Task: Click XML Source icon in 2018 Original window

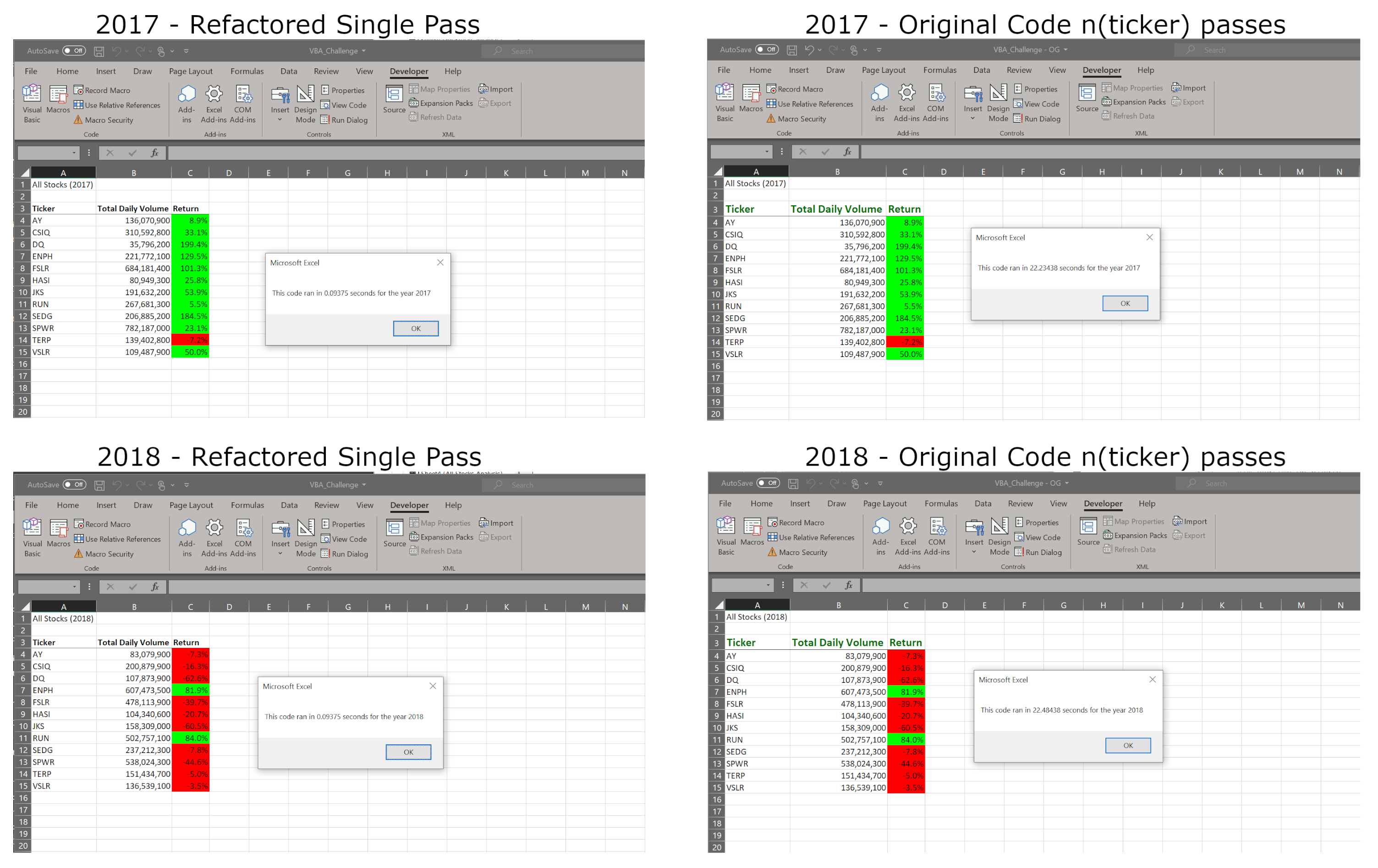Action: (1088, 531)
